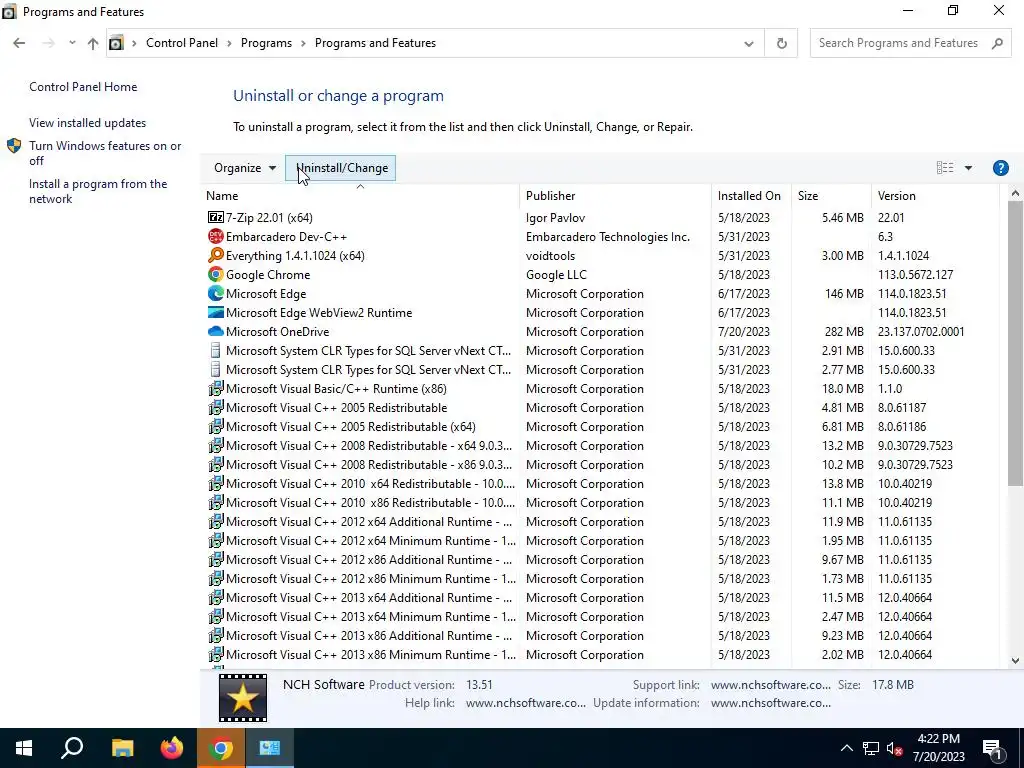Click the Edge WebView2 Runtime icon
Viewport: 1024px width, 768px height.
coord(216,312)
